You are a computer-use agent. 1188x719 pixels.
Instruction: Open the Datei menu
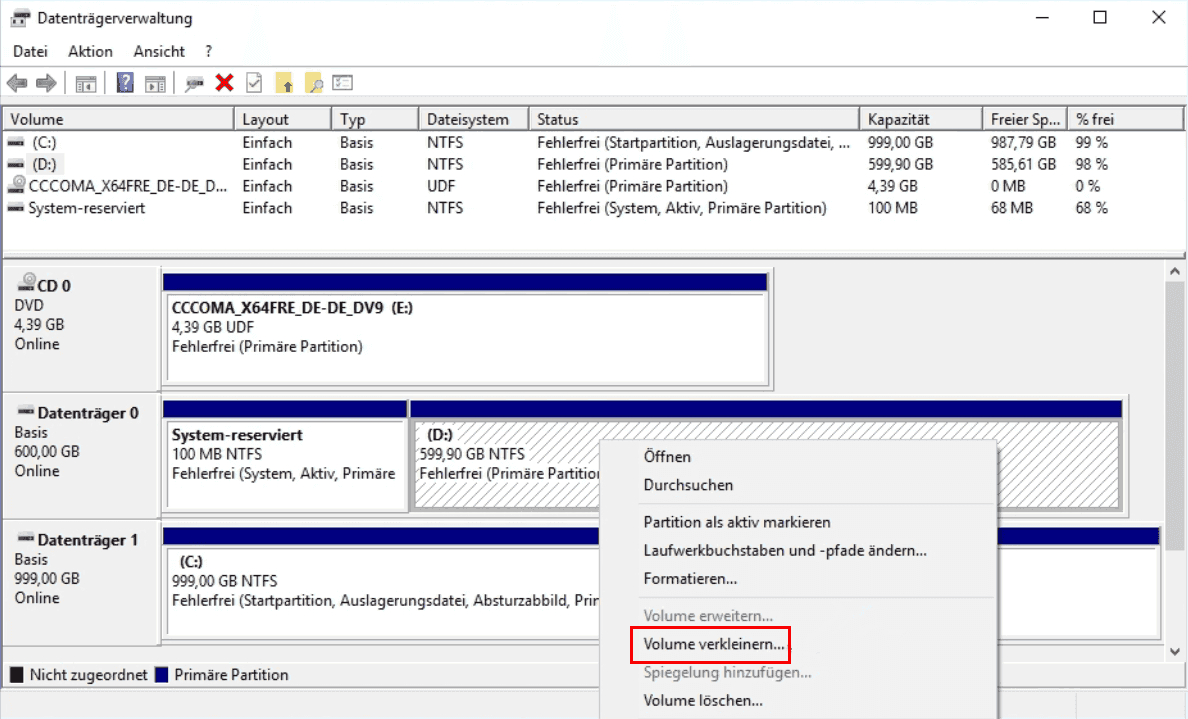[30, 52]
